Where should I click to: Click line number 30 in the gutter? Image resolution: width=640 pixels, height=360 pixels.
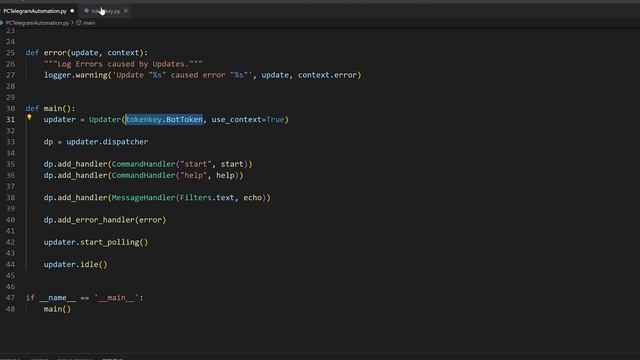point(10,109)
